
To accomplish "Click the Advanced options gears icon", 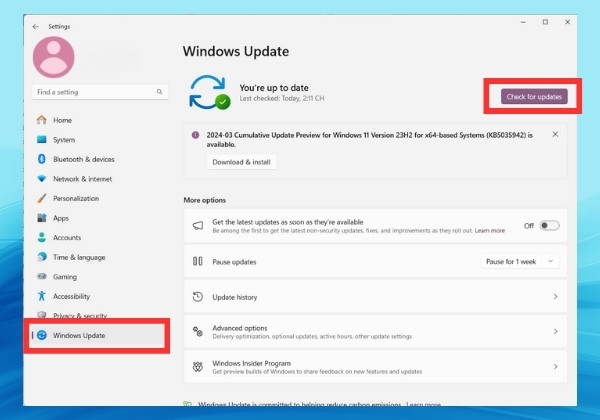I will pos(197,332).
